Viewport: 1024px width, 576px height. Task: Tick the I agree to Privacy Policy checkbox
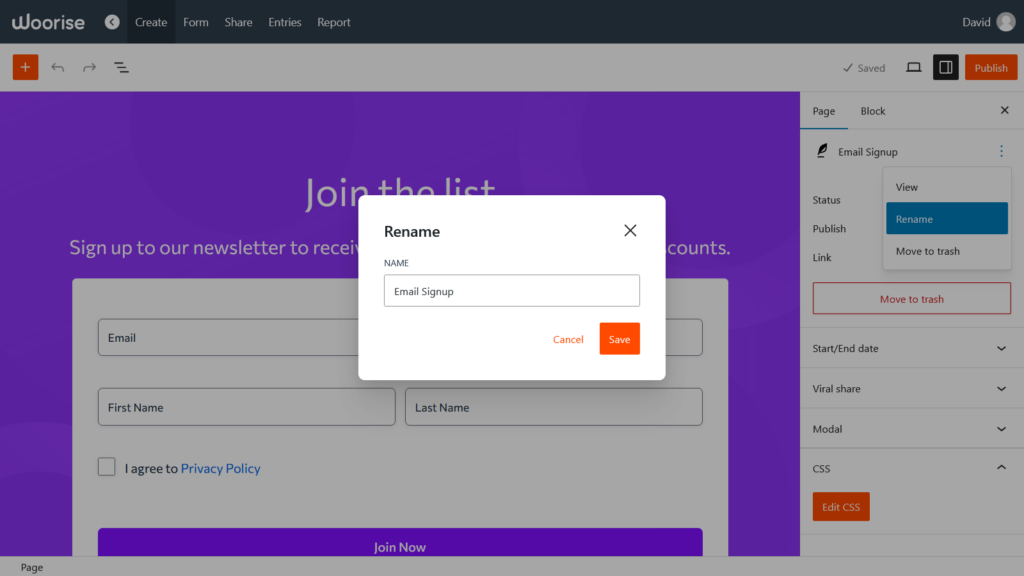106,467
